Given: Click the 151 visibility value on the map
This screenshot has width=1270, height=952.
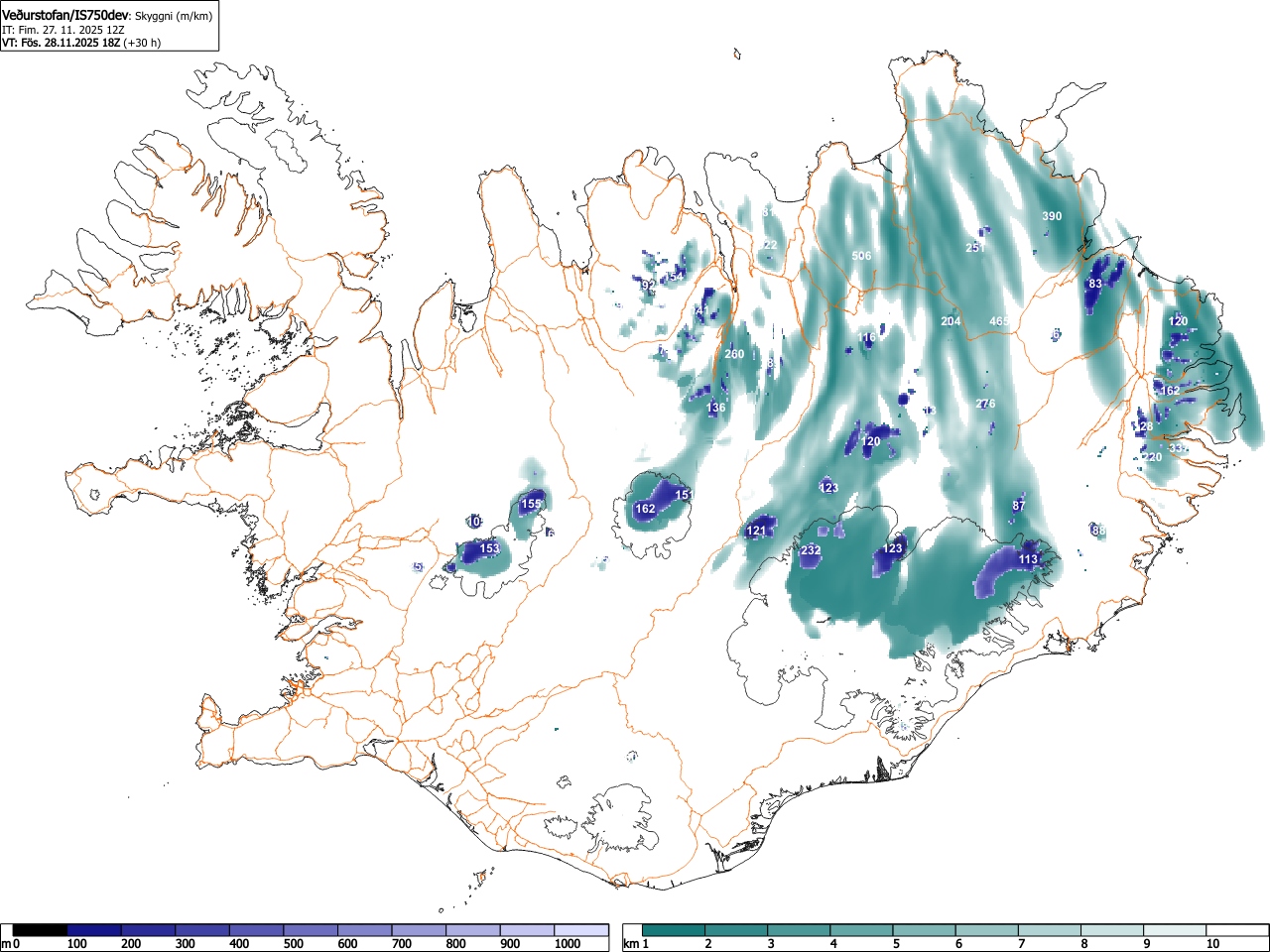Looking at the screenshot, I should [684, 495].
